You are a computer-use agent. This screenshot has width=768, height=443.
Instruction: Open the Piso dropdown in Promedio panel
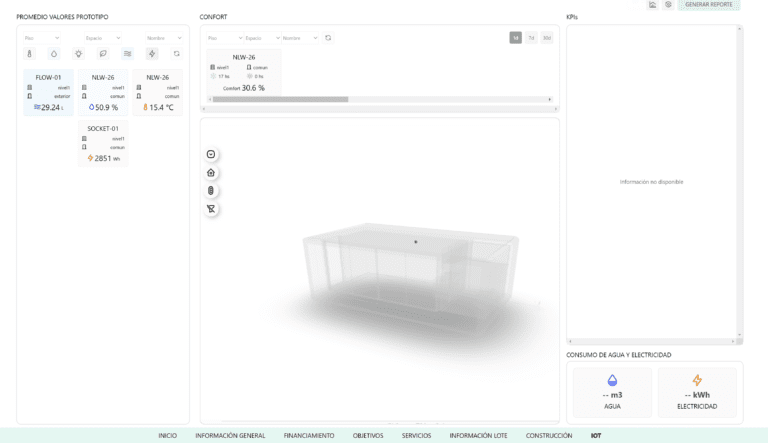40,38
